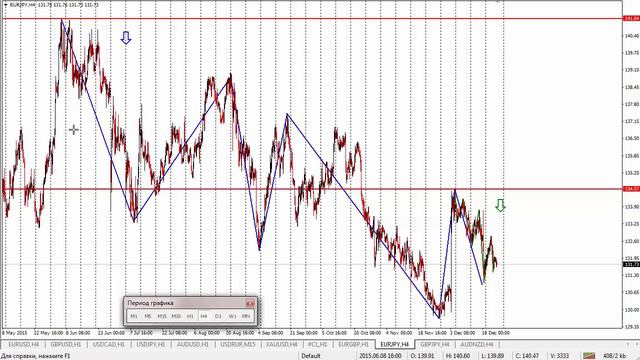Switch to the GBPJPY,H4 chart tab
This screenshot has width=640, height=360.
(435, 344)
